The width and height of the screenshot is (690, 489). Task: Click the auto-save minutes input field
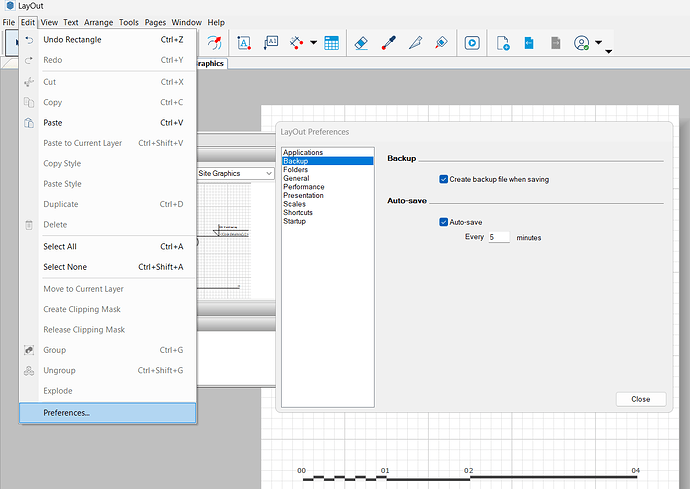(498, 237)
